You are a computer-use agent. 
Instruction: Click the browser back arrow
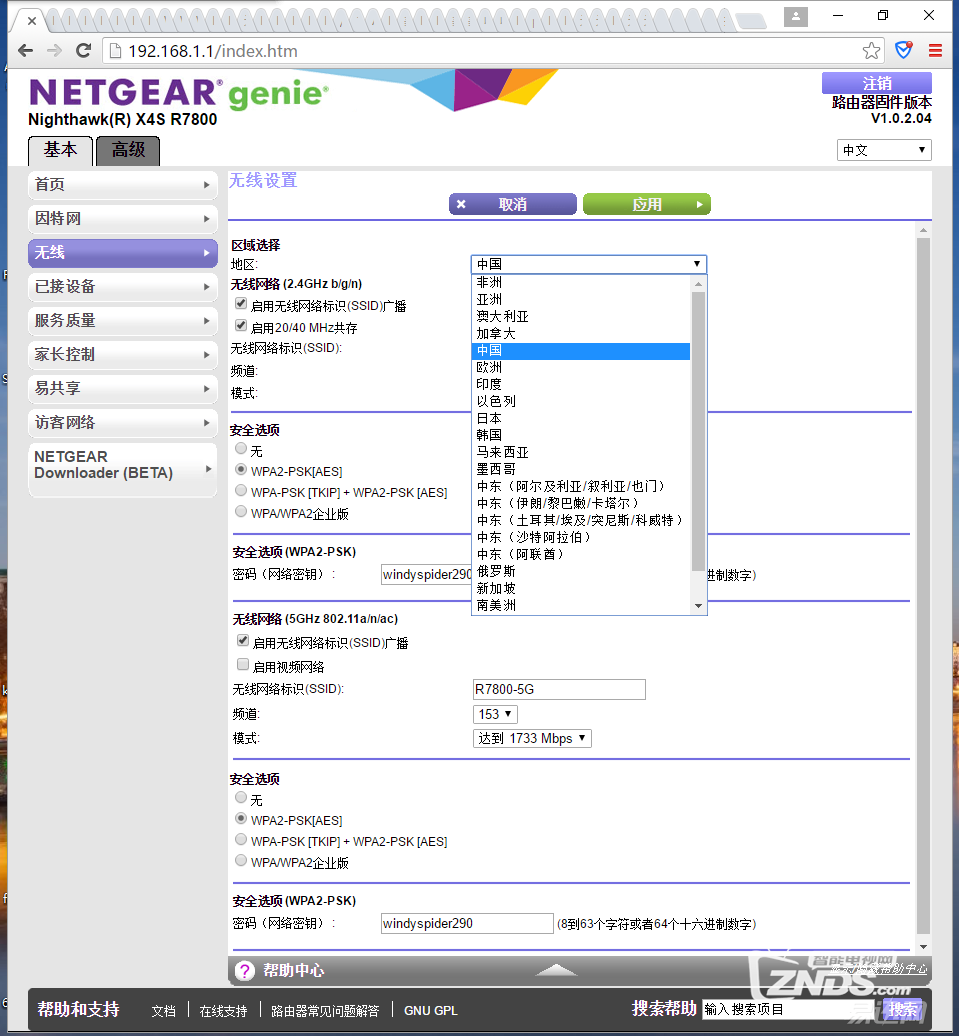[25, 51]
